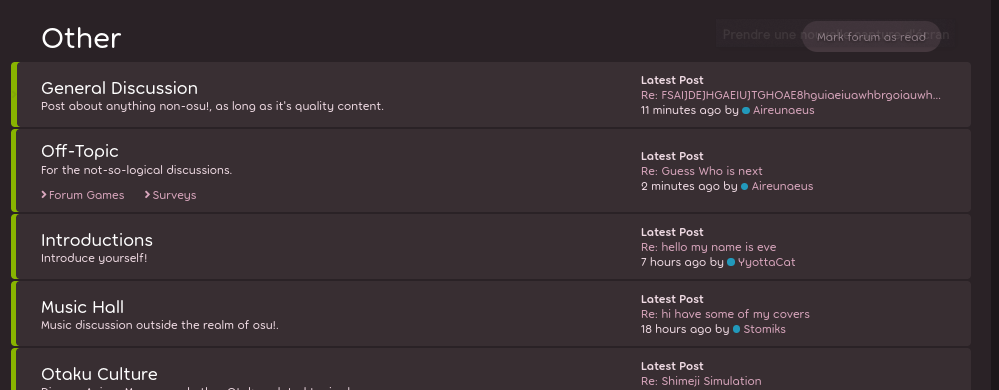
Task: Go to Forum Games subforum
Action: (87, 195)
